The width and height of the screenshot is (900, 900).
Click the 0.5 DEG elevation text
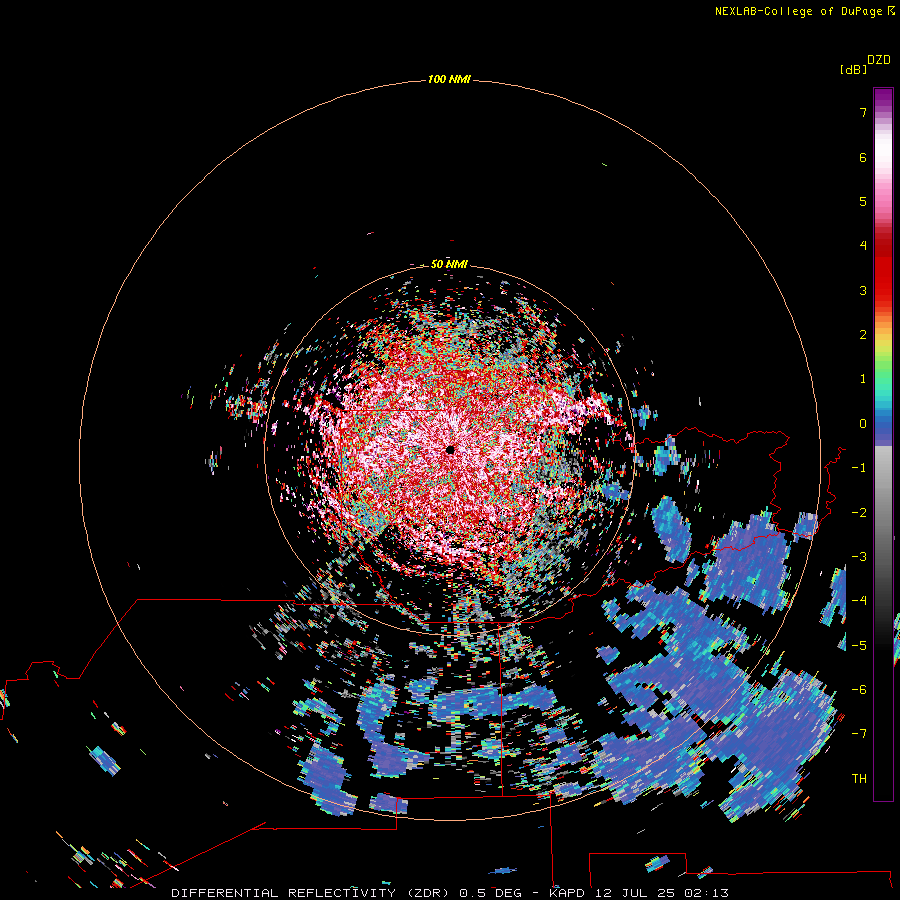[490, 893]
